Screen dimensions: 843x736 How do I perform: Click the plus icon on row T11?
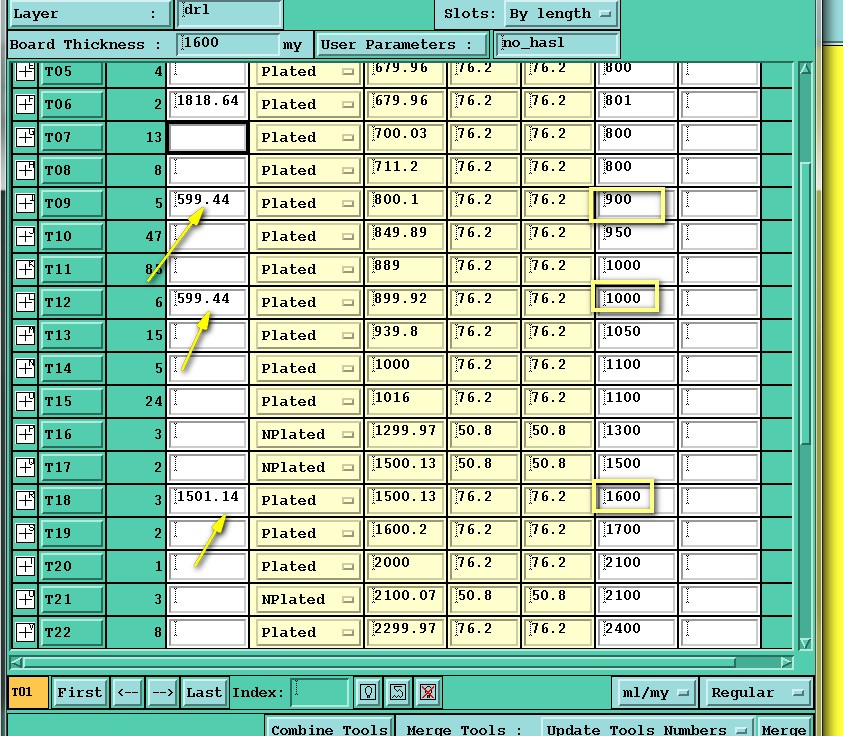point(25,269)
